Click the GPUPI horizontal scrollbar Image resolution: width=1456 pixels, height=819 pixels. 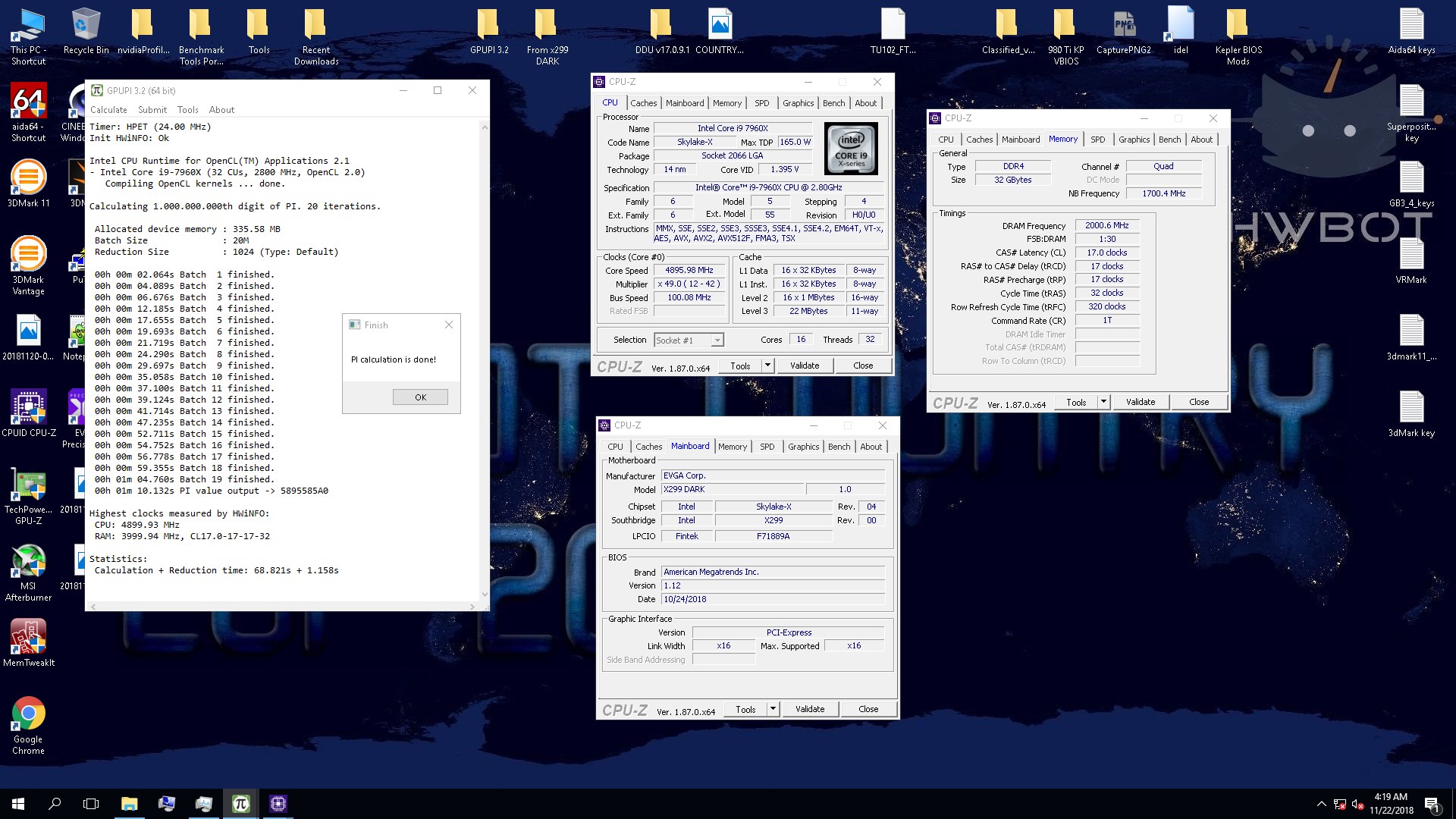pos(283,607)
